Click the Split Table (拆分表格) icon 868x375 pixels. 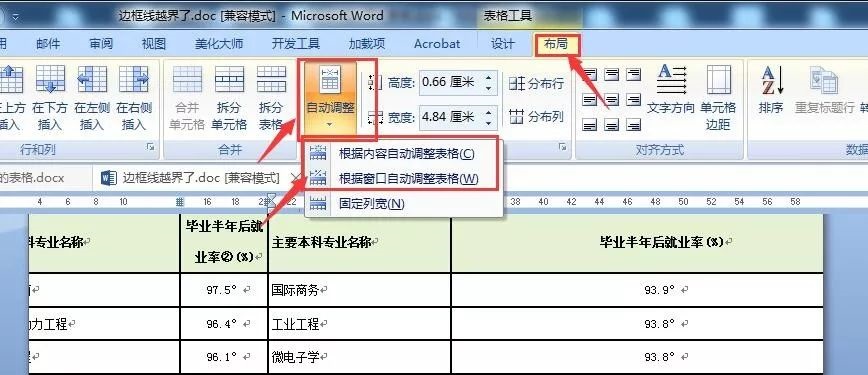(x=271, y=80)
